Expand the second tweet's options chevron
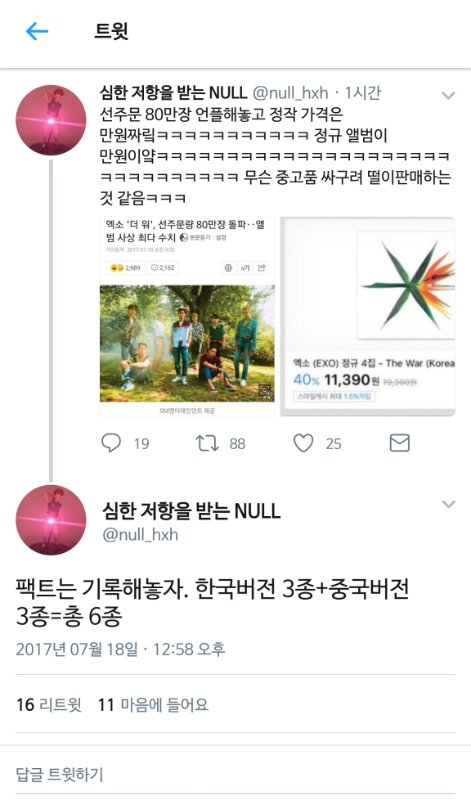471x800 pixels. [x=448, y=504]
